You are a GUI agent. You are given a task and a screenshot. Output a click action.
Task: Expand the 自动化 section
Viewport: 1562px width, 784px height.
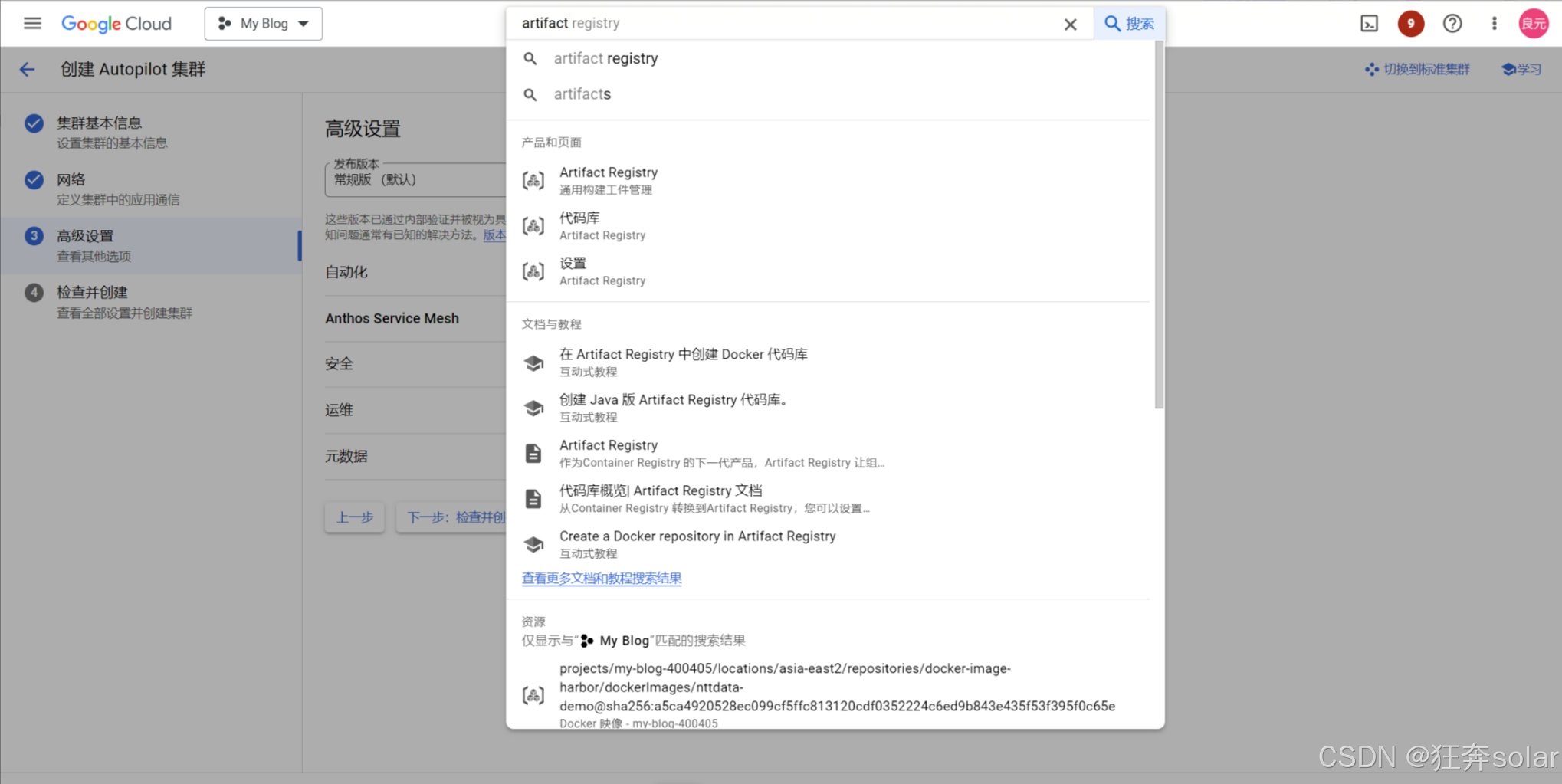click(415, 272)
